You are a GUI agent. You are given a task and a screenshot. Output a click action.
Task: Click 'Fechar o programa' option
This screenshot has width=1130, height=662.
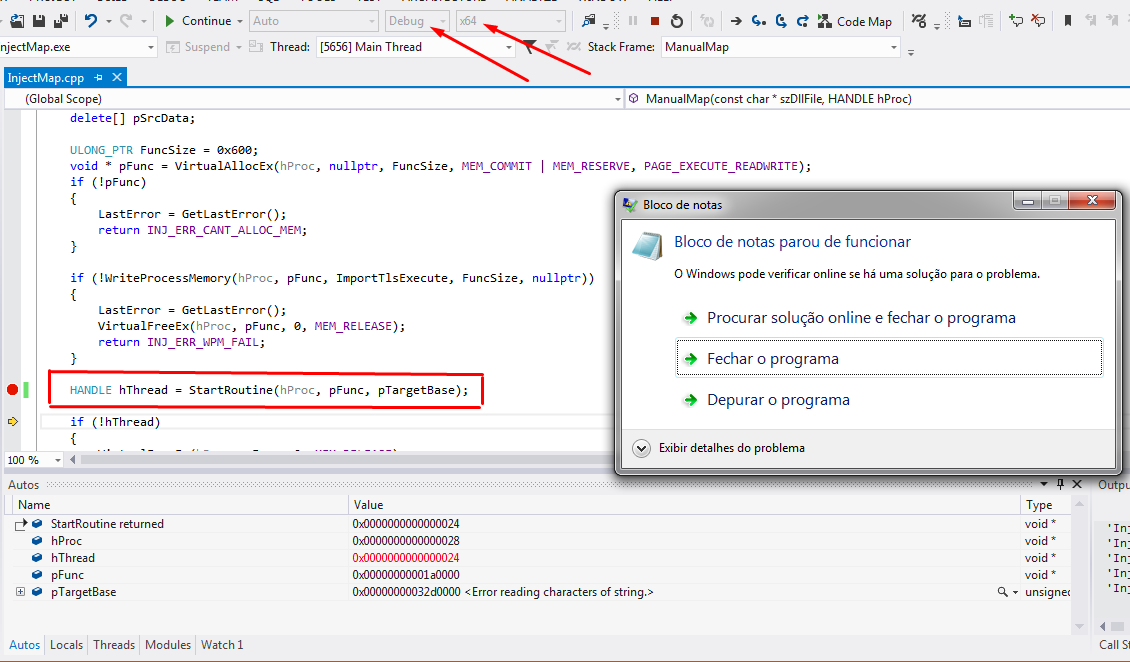772,358
